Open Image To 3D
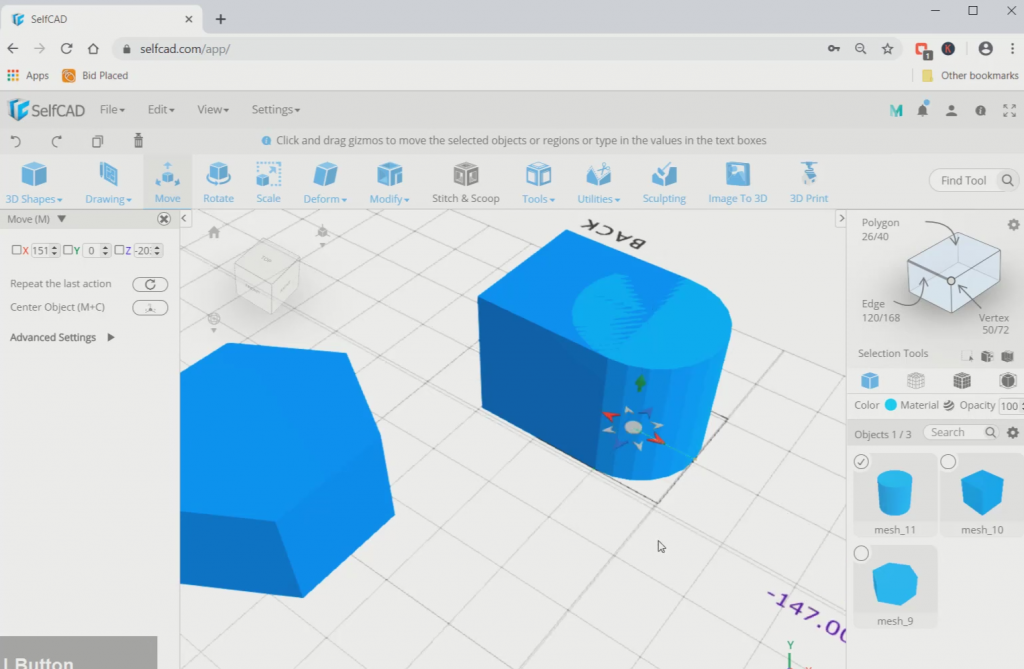This screenshot has height=669, width=1024. click(x=737, y=180)
